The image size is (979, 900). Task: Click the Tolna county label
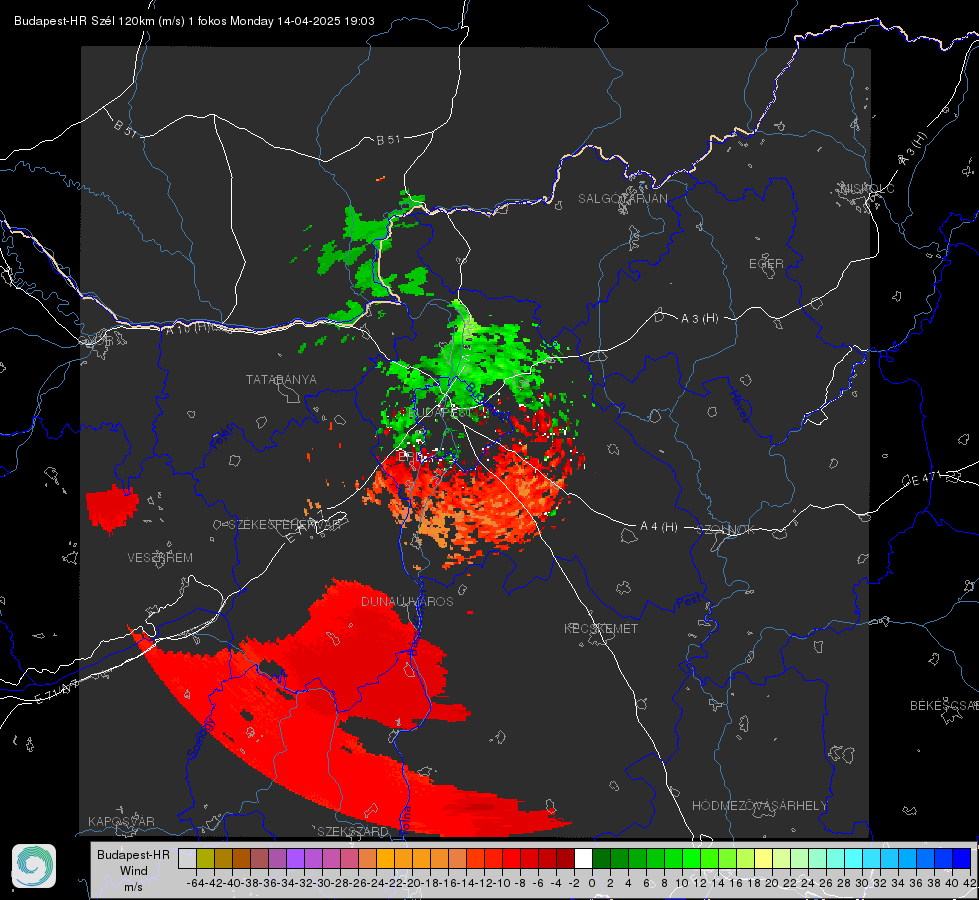coord(405,819)
